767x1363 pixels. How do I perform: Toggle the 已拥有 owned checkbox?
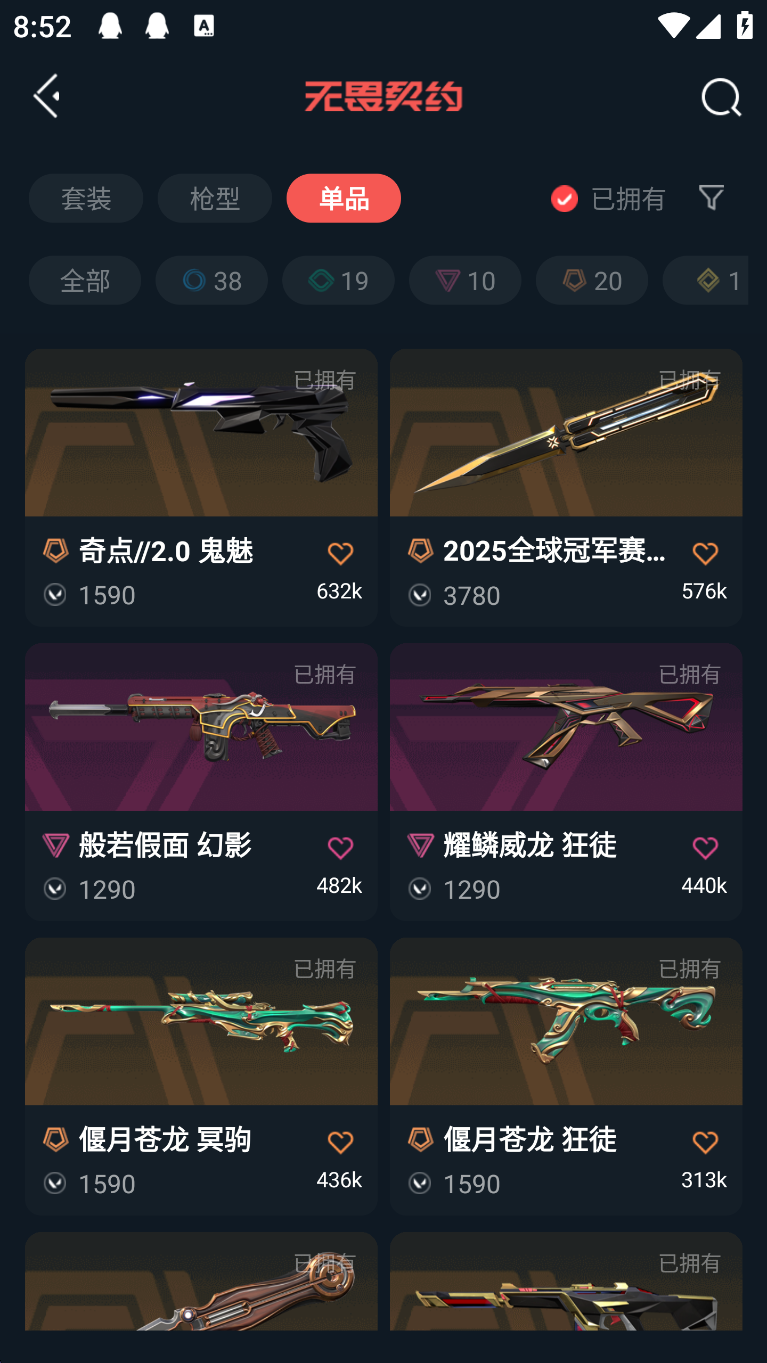[x=564, y=198]
